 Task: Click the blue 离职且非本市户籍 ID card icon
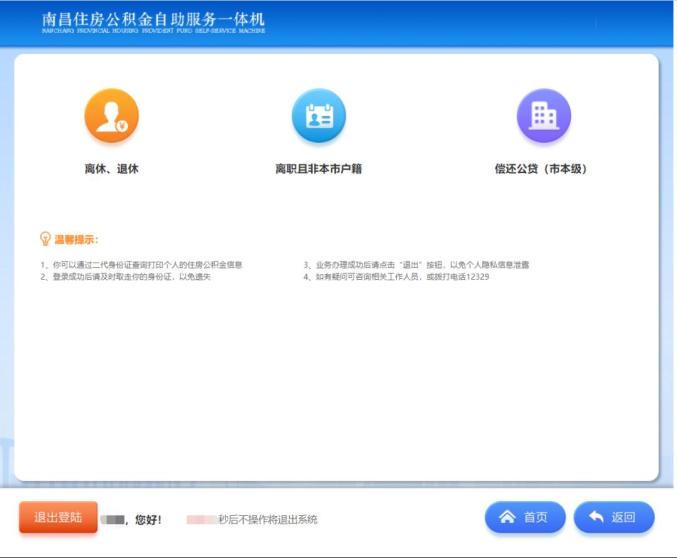pos(318,117)
